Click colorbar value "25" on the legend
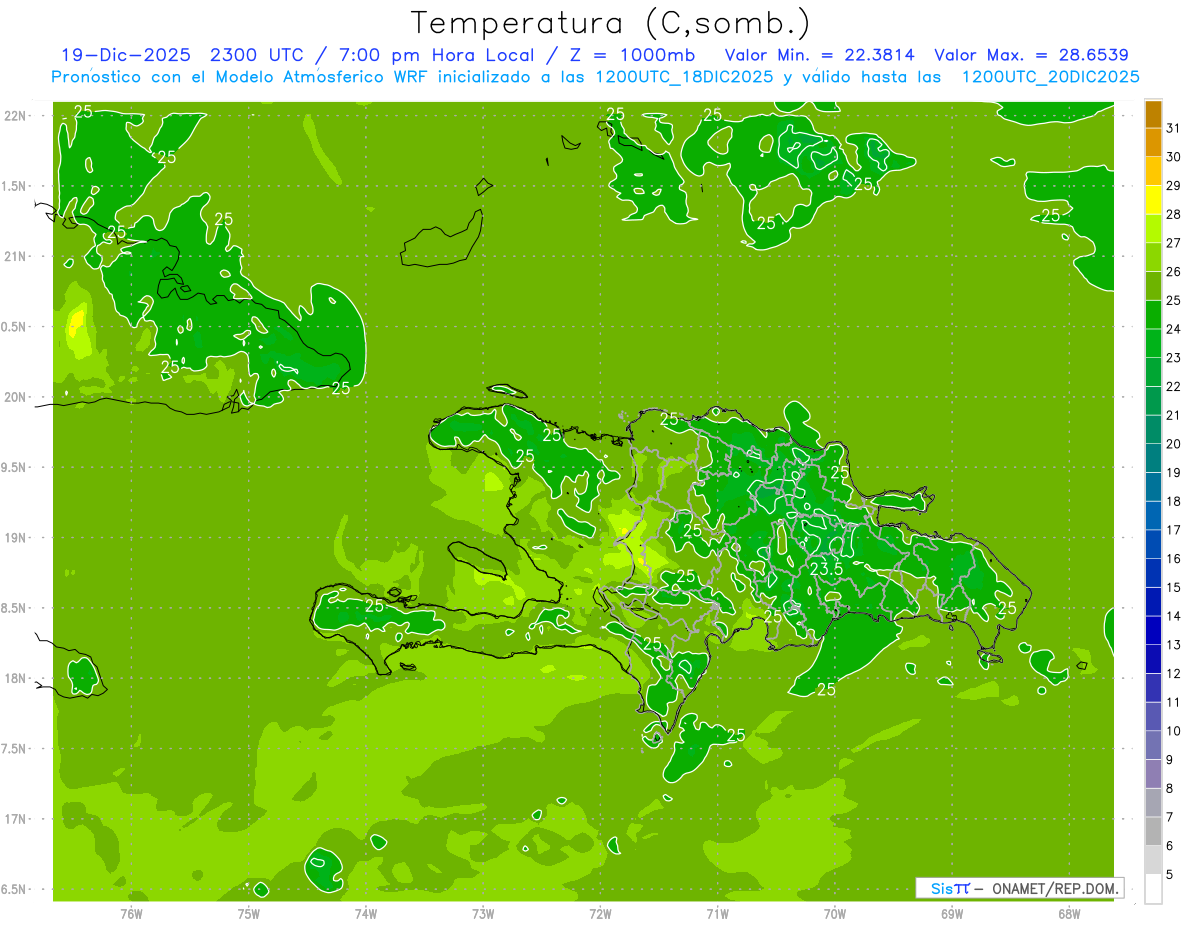The image size is (1200, 927). tap(1174, 300)
